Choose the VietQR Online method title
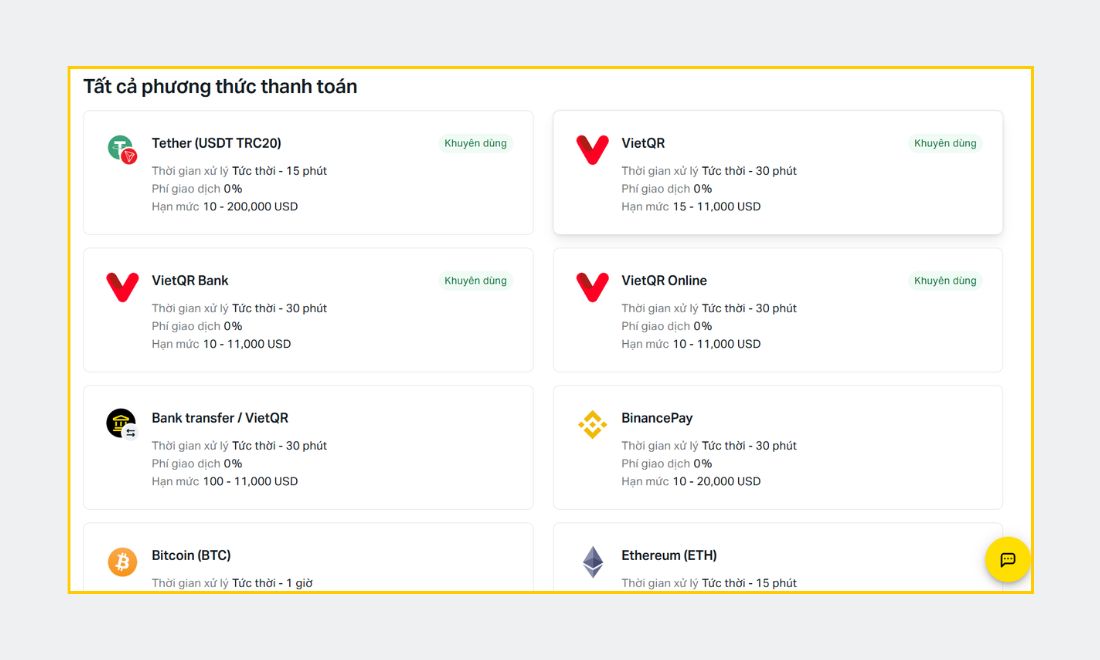Viewport: 1100px width, 660px height. 664,281
